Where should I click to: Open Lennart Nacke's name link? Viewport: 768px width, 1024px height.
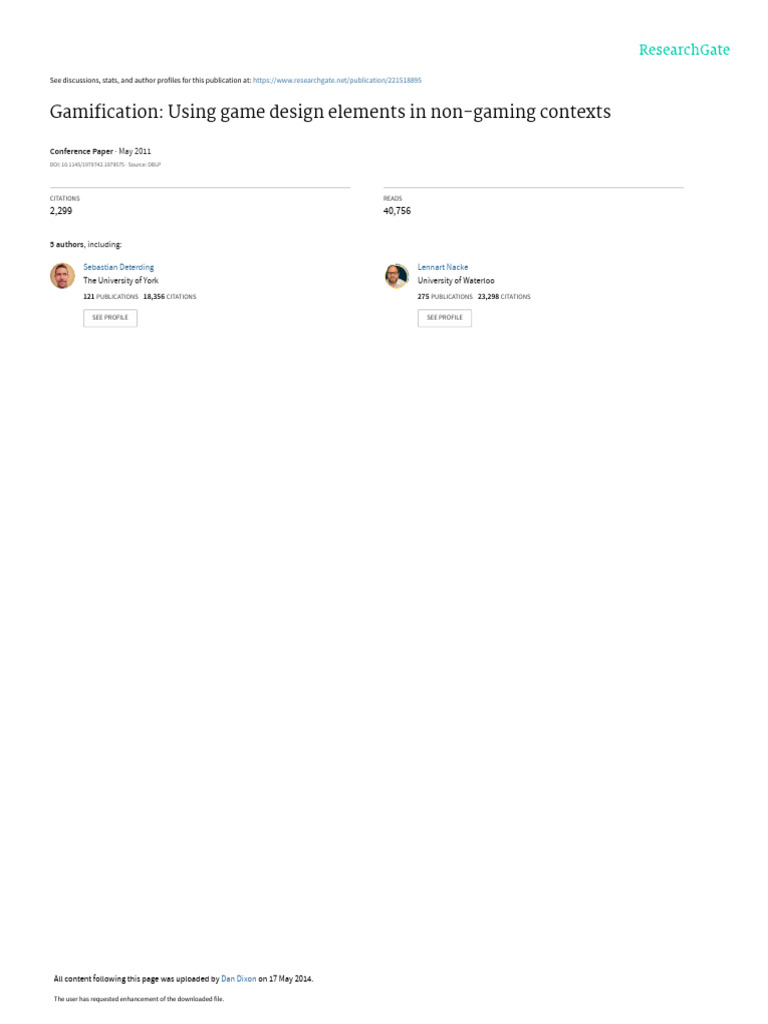[443, 267]
